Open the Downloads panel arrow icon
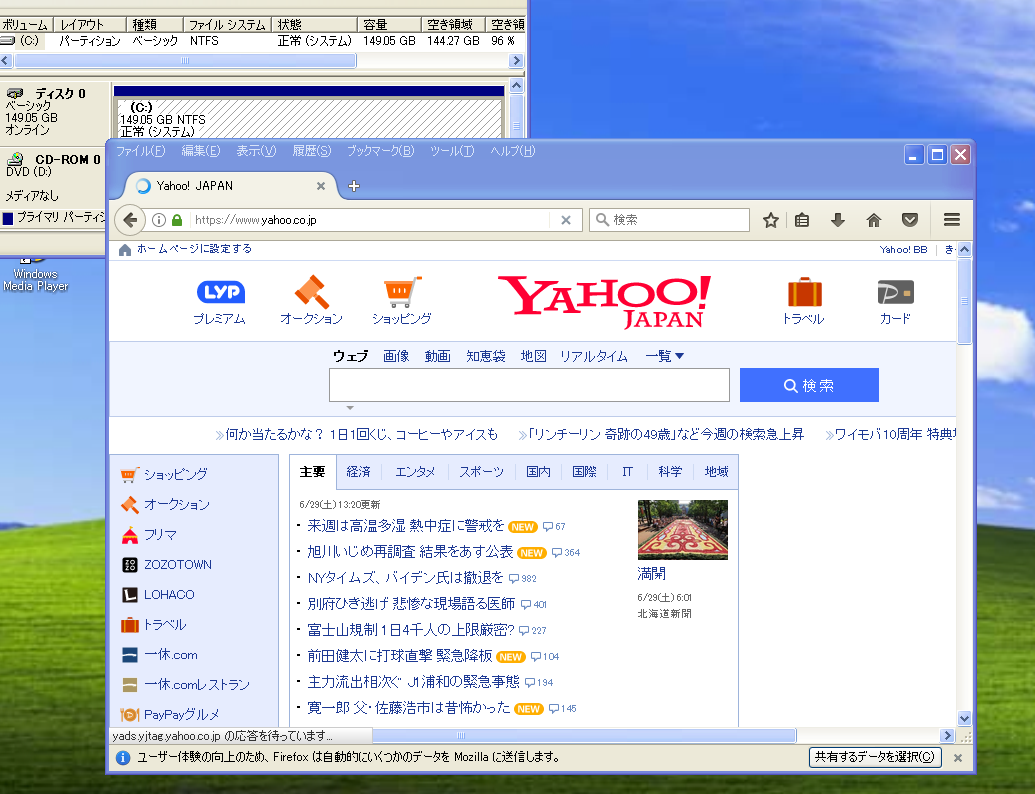 click(838, 219)
